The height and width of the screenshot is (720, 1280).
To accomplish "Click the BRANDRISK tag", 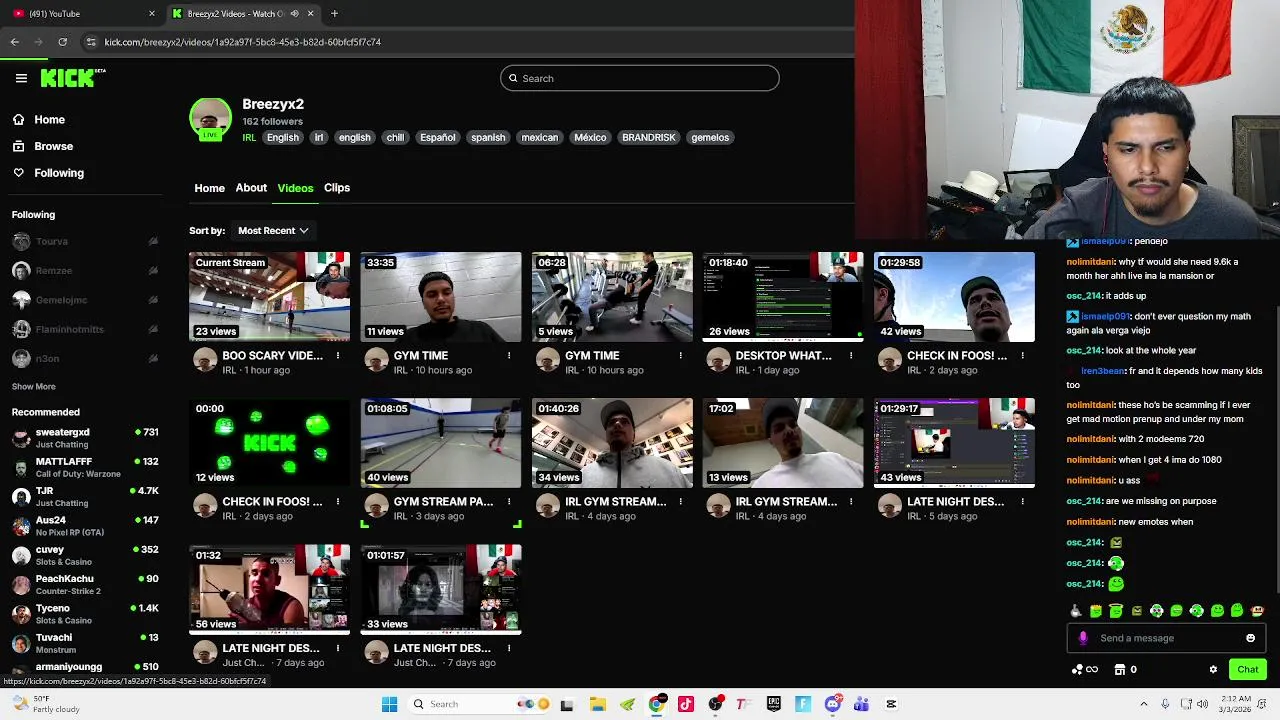I will click(648, 138).
